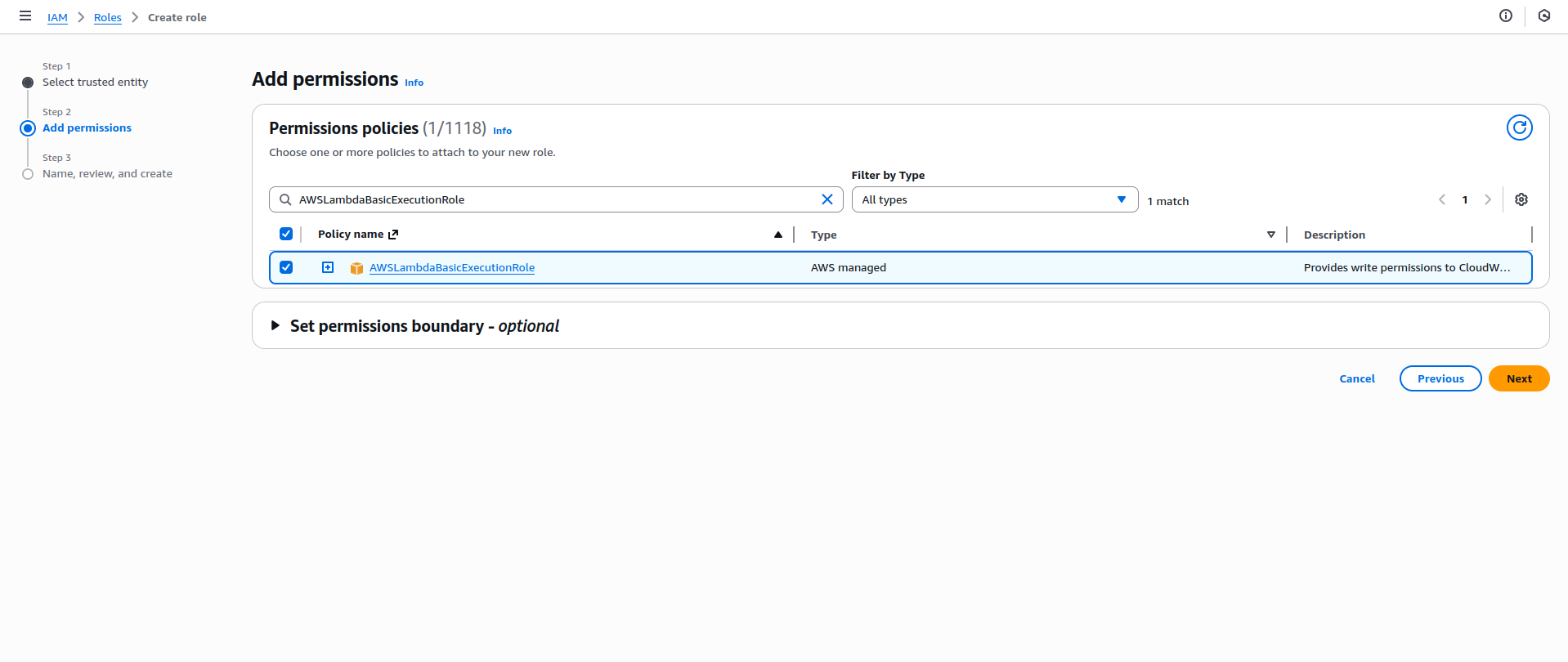This screenshot has height=662, width=1568.
Task: Click the 'Create role' breadcrumb text
Action: coord(177,17)
